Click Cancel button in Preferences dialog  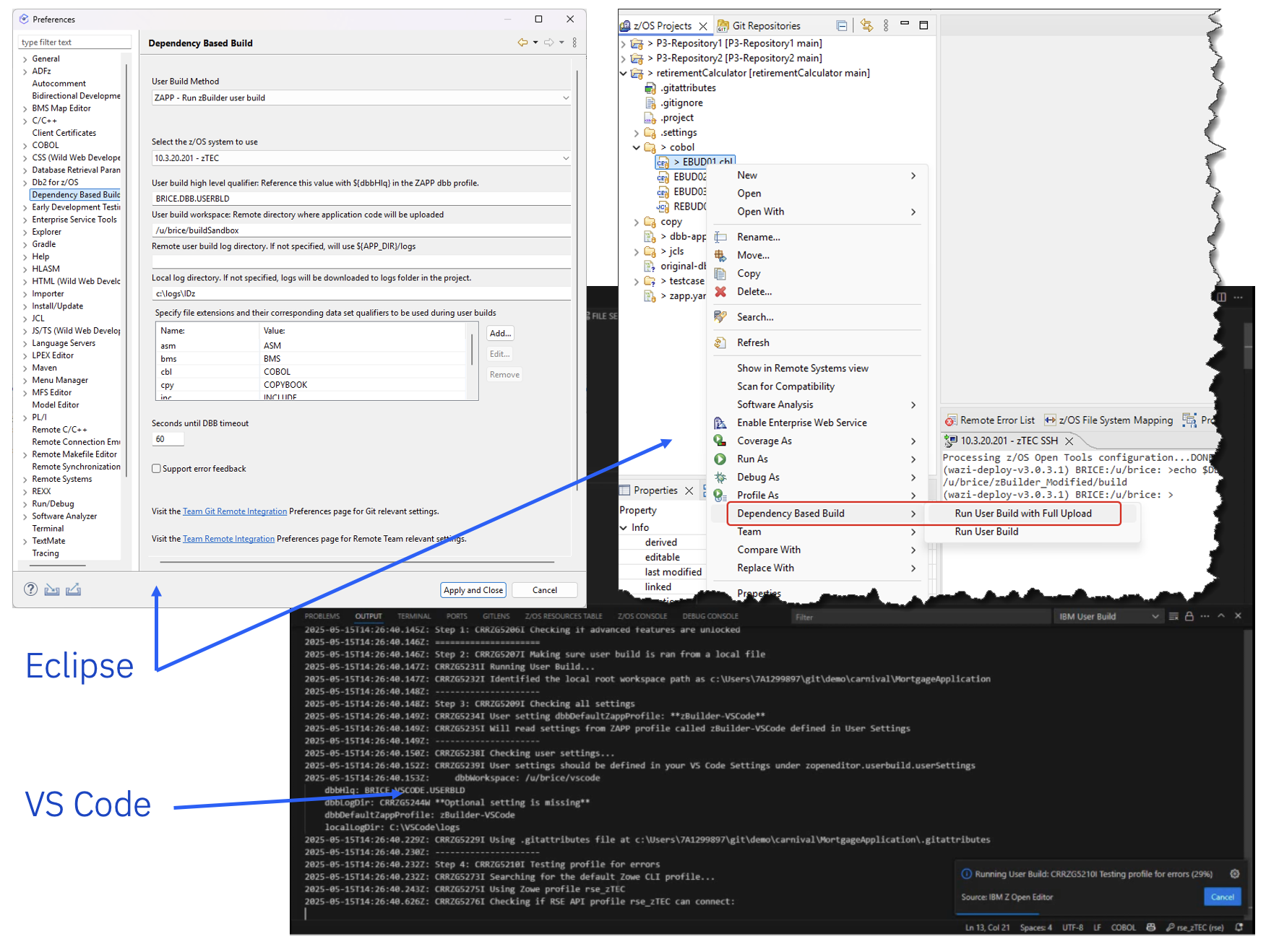(x=545, y=590)
